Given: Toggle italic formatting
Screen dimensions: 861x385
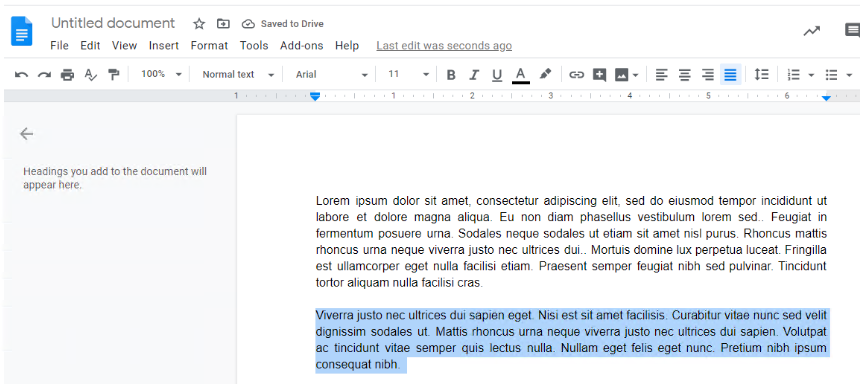Looking at the screenshot, I should 474,75.
